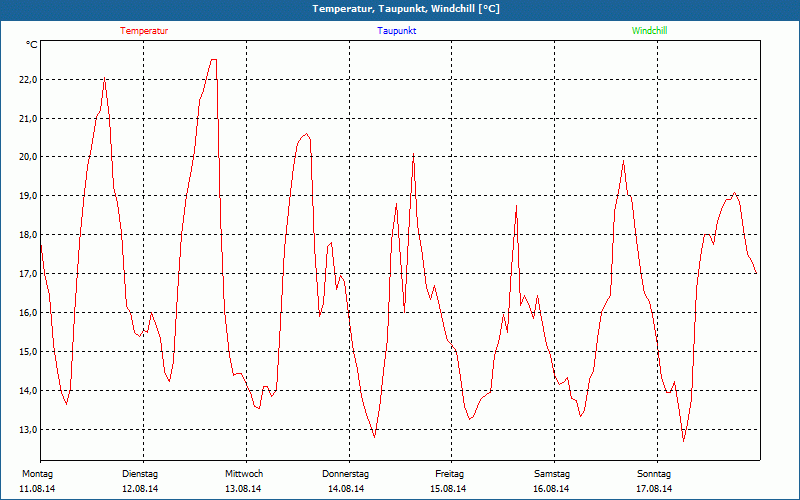Click the 18,0 axis value
The height and width of the screenshot is (500, 800).
(29, 235)
